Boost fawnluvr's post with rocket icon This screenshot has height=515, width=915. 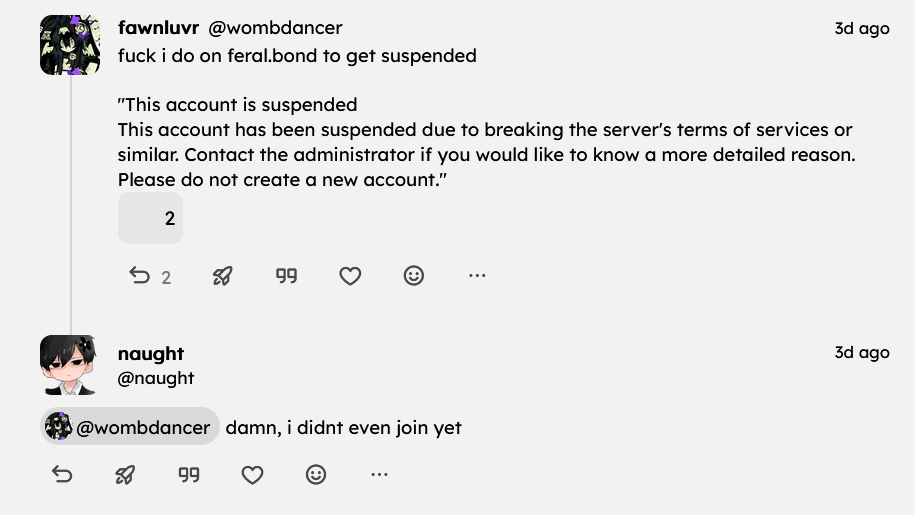pos(222,276)
